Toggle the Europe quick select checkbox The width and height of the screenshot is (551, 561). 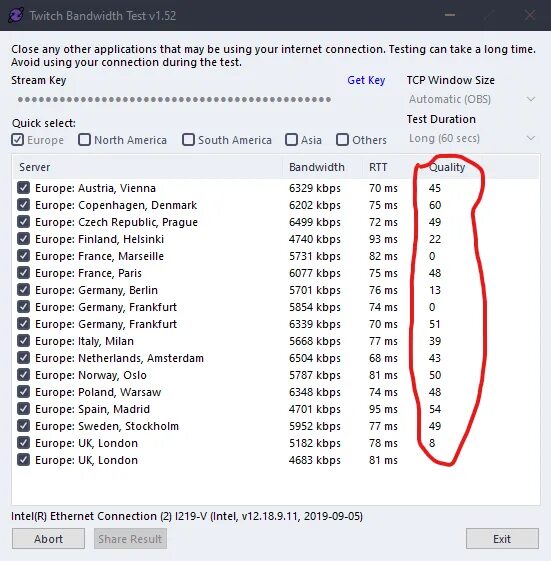coord(18,140)
